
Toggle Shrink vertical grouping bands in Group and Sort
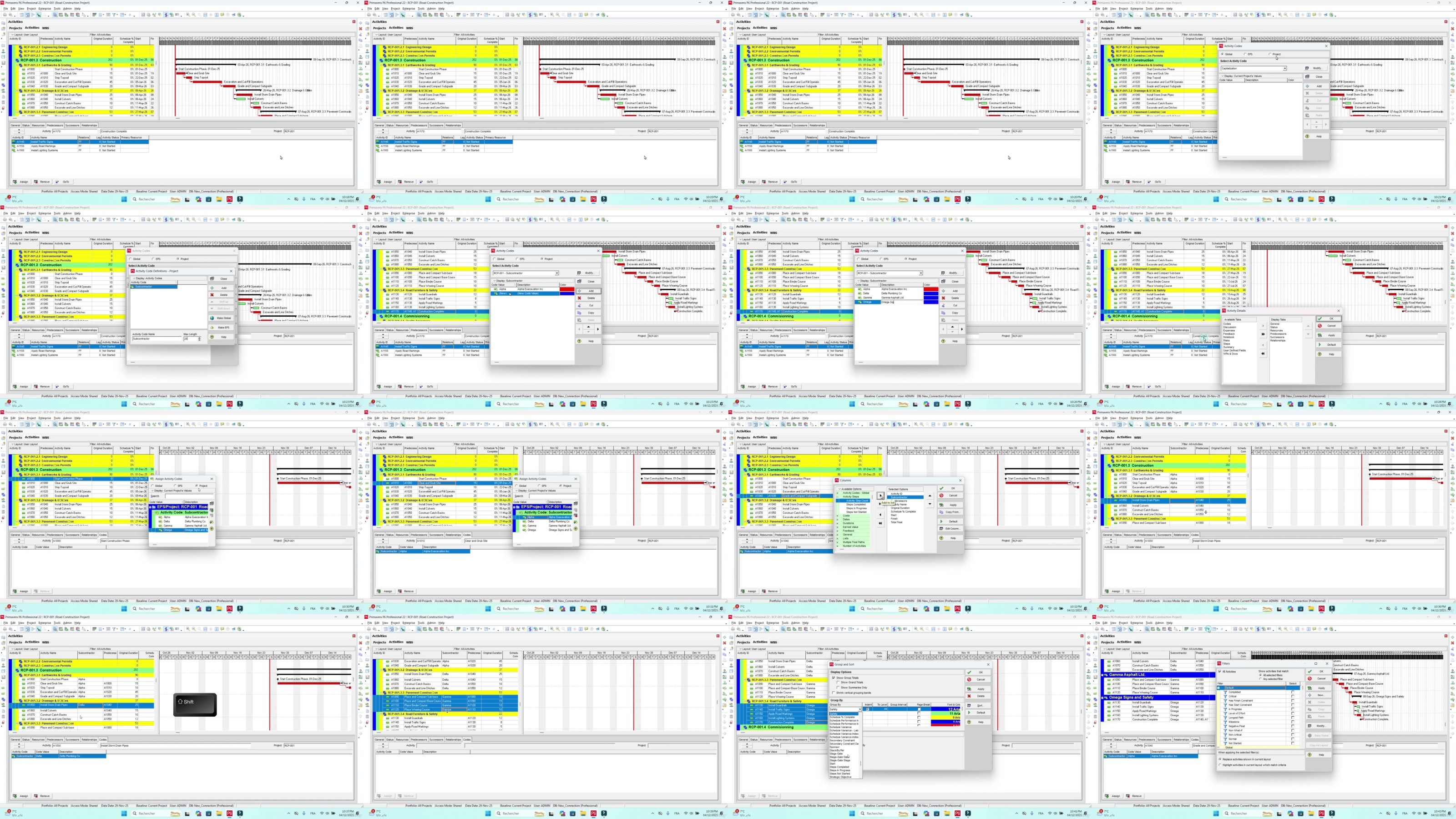pos(834,693)
